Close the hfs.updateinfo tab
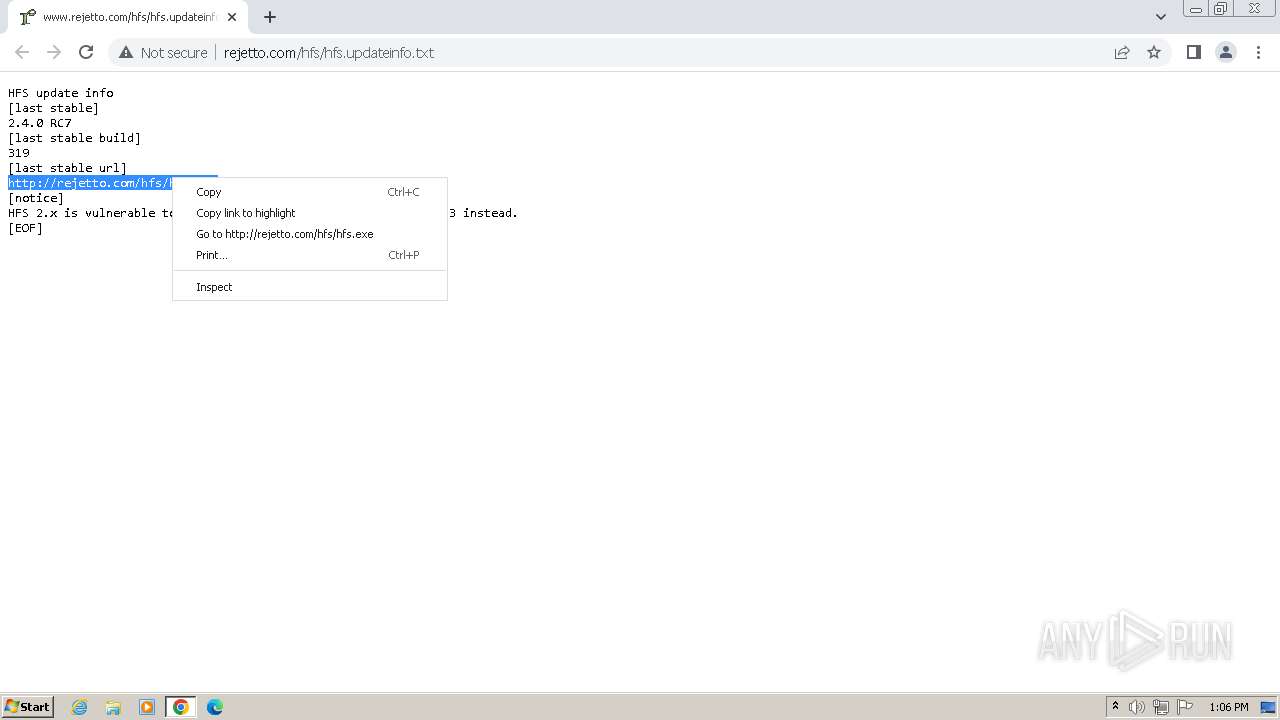 232,17
